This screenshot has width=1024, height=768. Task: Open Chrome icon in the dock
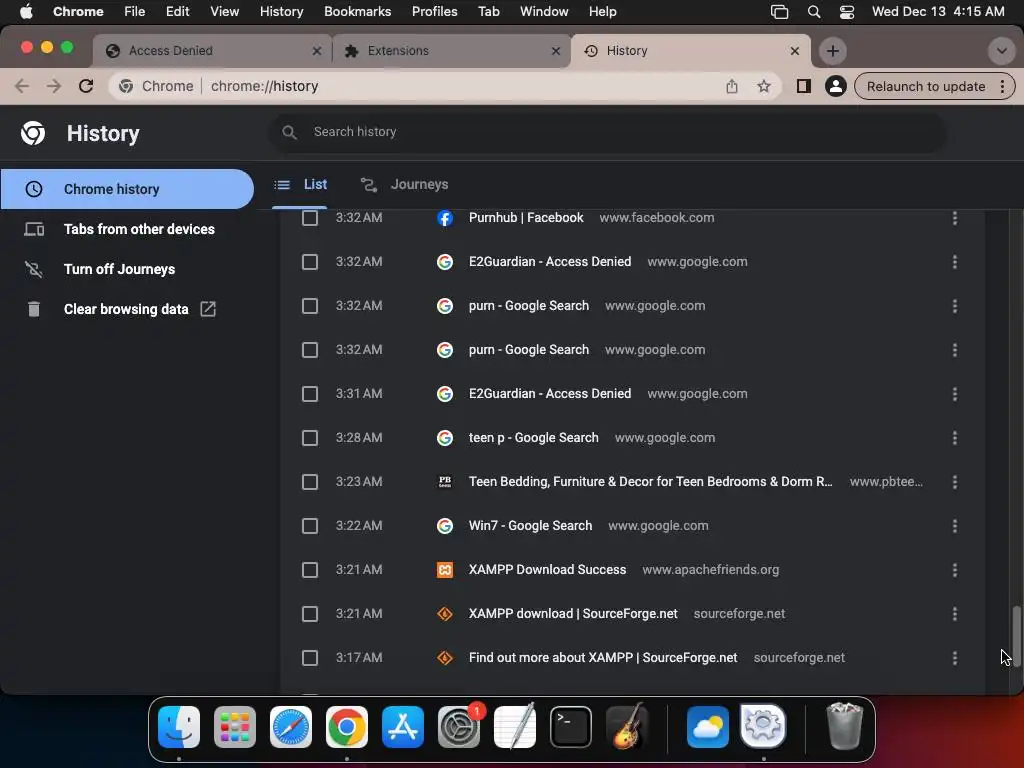[x=347, y=726]
